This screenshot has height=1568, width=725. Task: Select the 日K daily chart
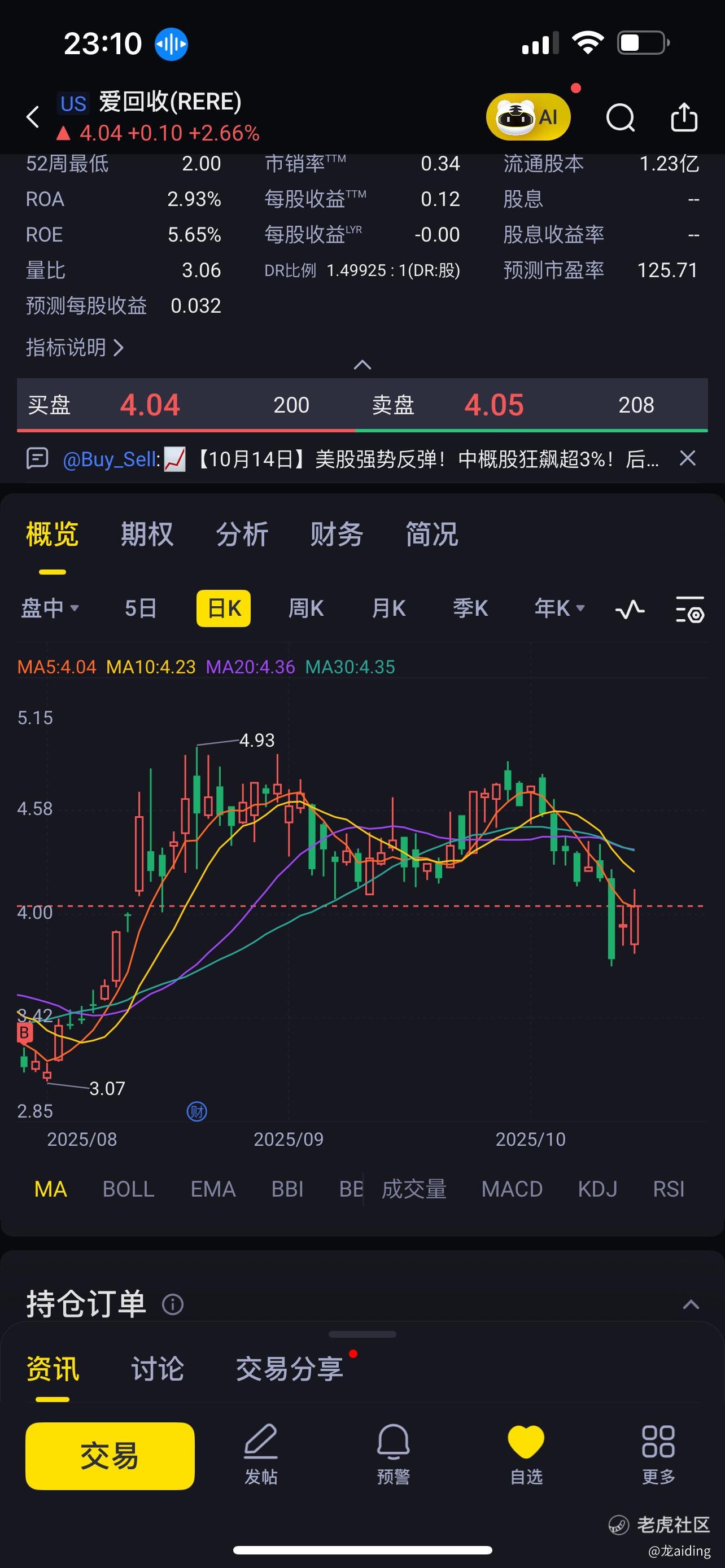[224, 608]
